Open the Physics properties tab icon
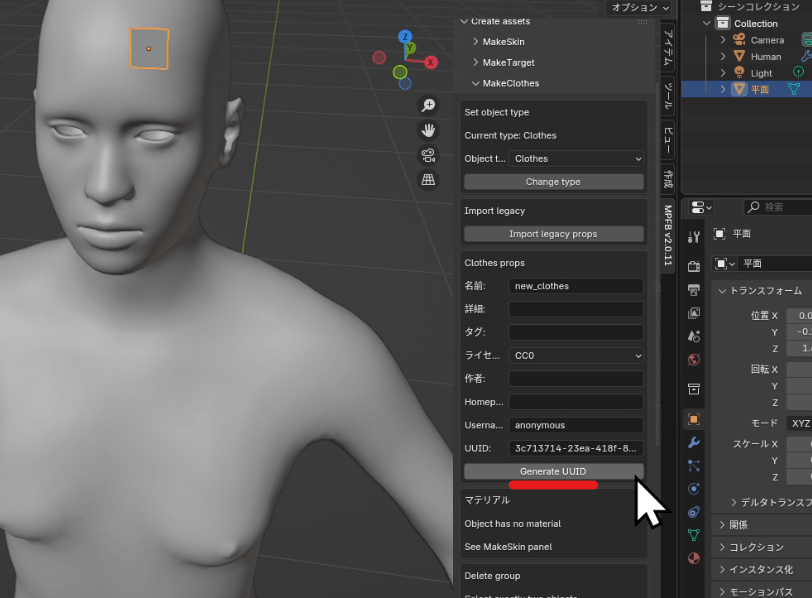This screenshot has width=812, height=598. point(694,488)
